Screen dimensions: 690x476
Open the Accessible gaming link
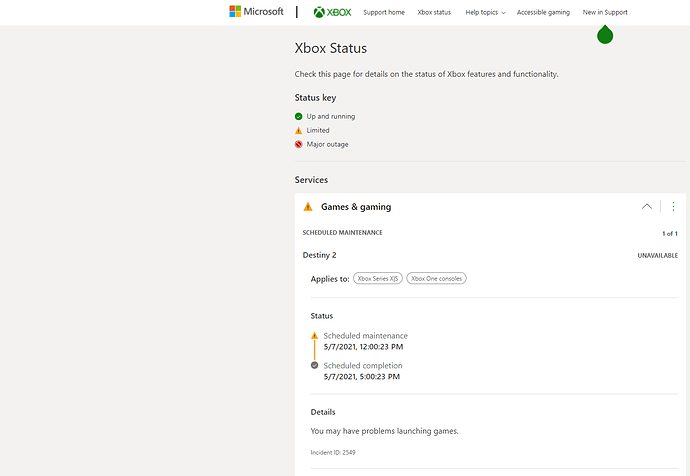[x=543, y=12]
